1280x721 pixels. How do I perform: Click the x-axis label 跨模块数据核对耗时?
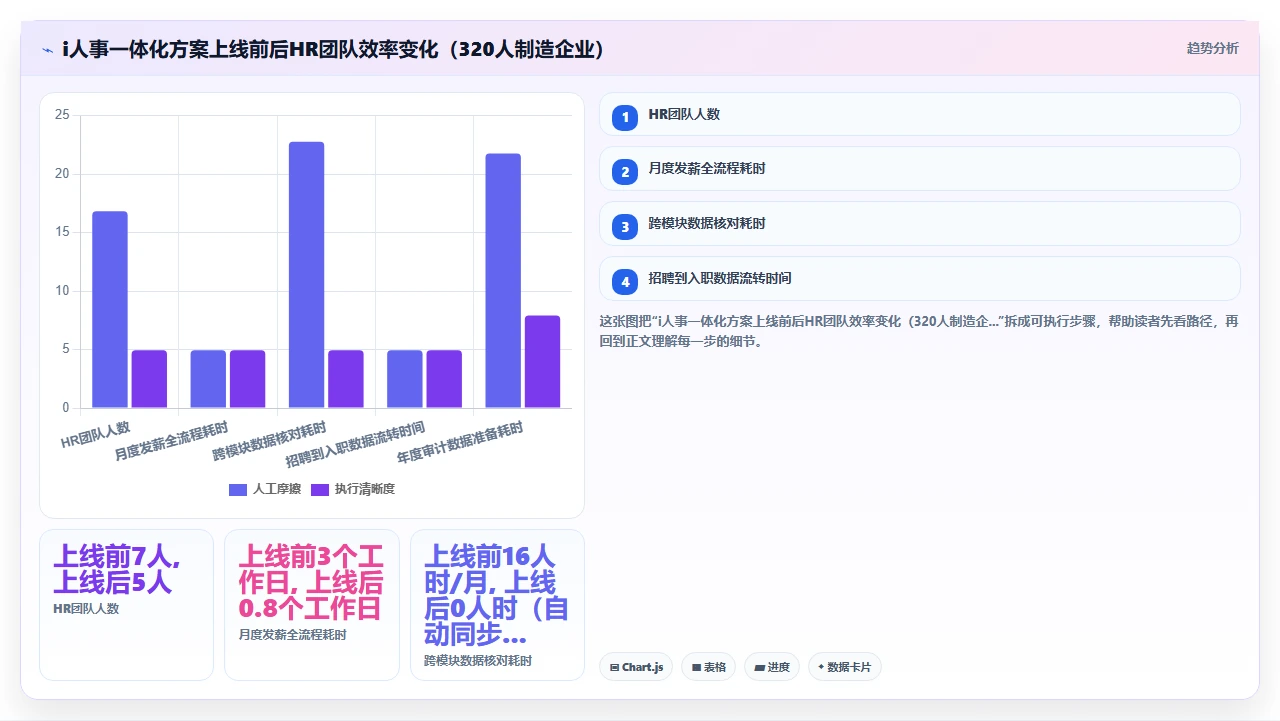269,442
